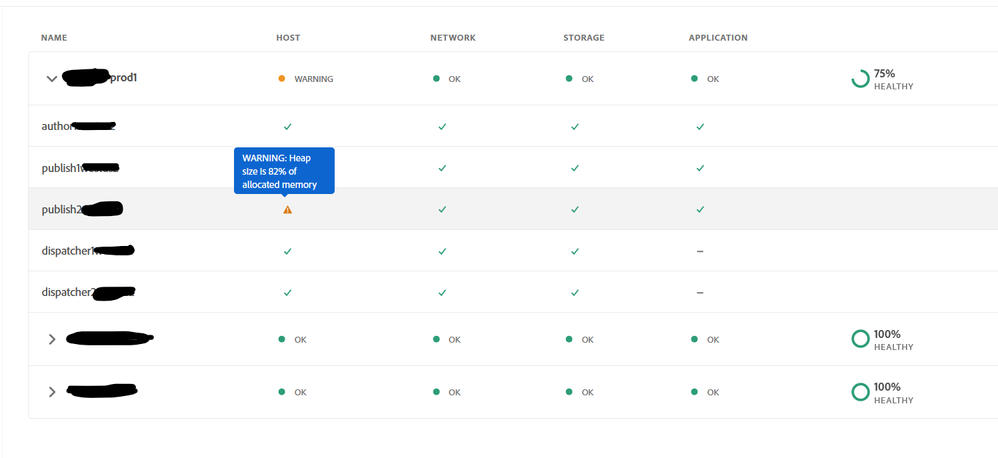Click the host checkmark in author row

click(287, 127)
